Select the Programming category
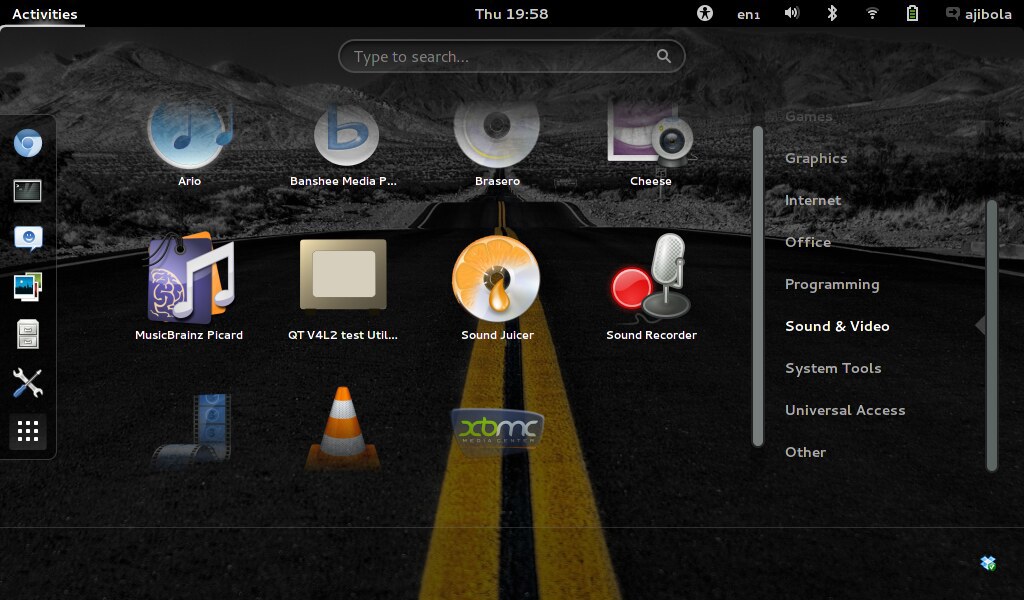The height and width of the screenshot is (600, 1024). 832,285
